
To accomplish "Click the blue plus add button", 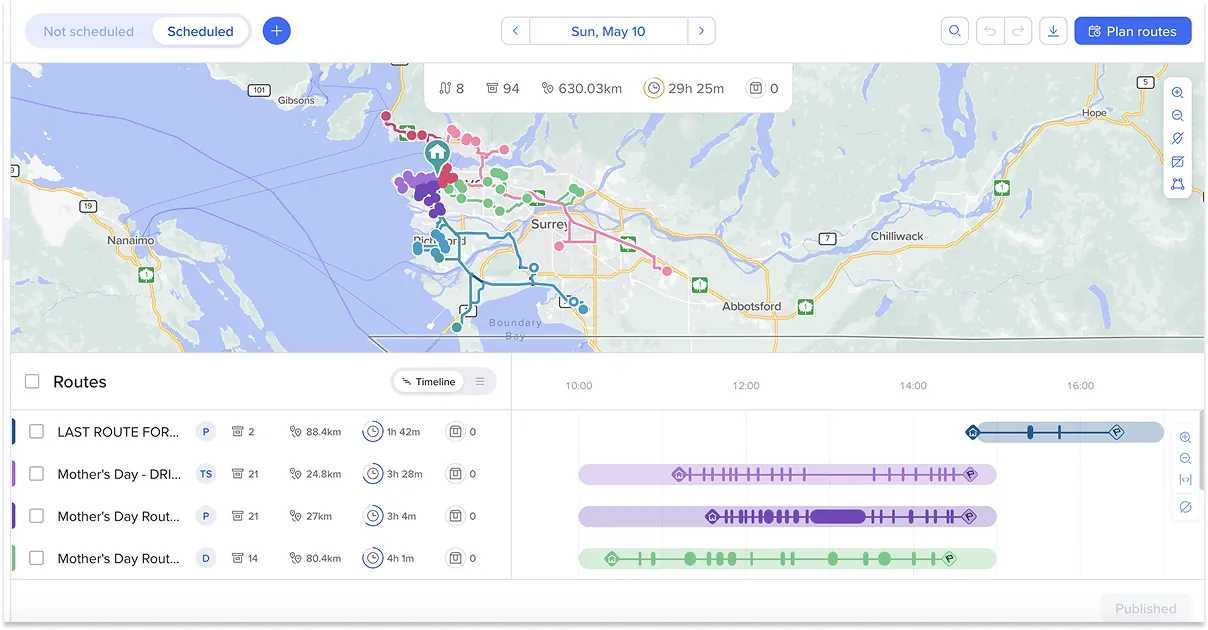I will point(277,31).
